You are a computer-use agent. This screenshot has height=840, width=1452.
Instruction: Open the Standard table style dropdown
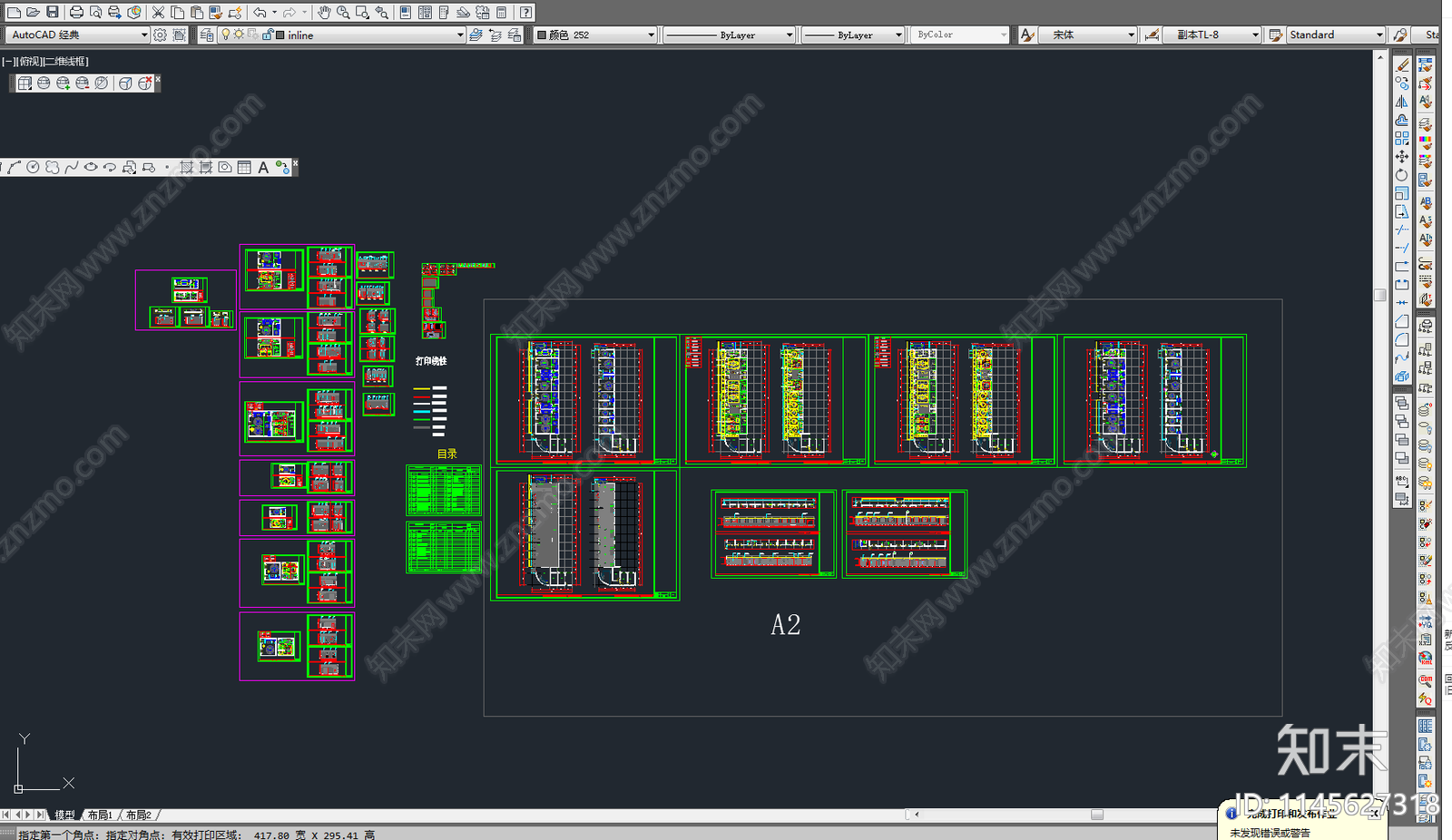pos(1379,35)
